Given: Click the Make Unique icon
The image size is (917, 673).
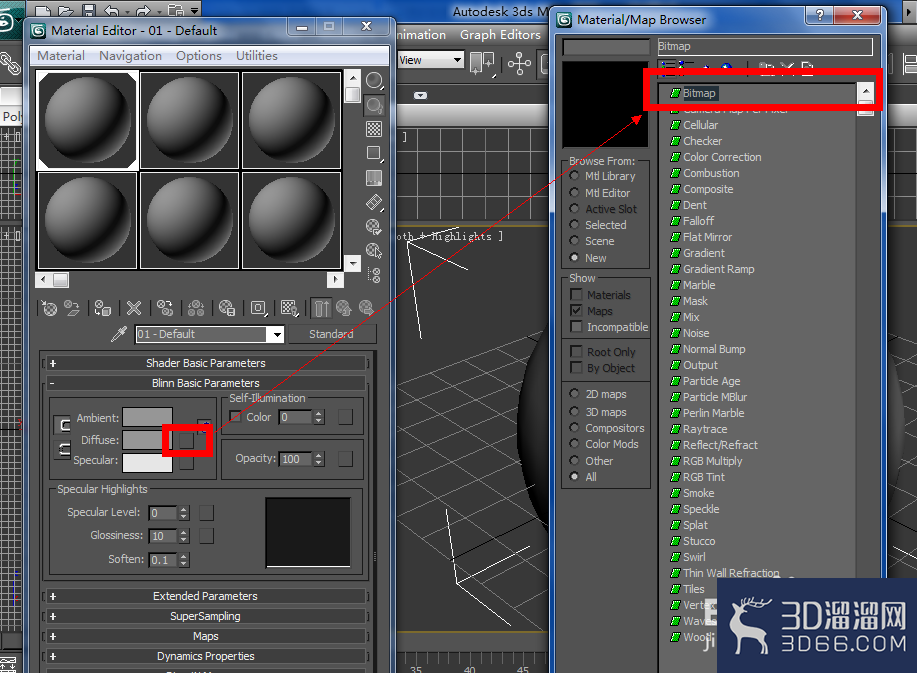Looking at the screenshot, I should tap(196, 308).
